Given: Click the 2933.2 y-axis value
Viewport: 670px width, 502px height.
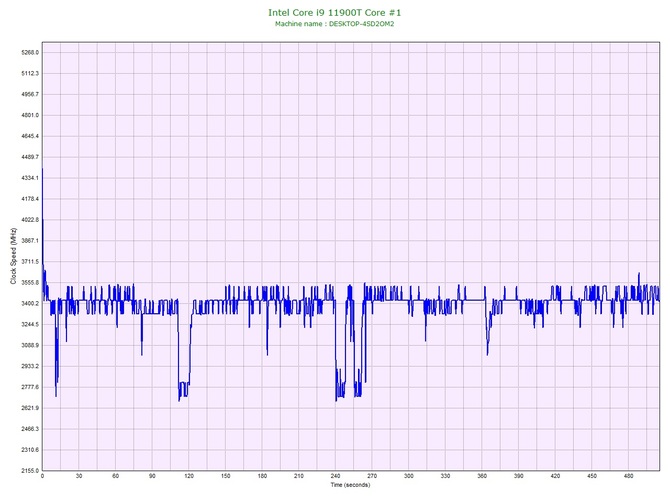Looking at the screenshot, I should [30, 367].
